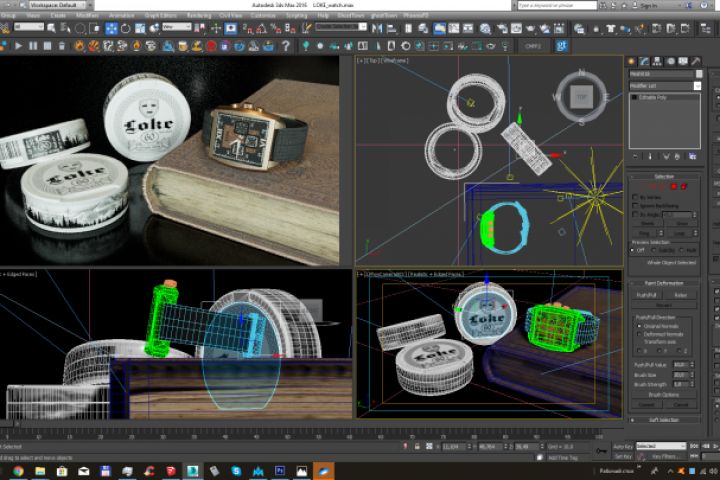Open the Graph Editors menu
Viewport: 720px width, 480px height.
pyautogui.click(x=159, y=17)
